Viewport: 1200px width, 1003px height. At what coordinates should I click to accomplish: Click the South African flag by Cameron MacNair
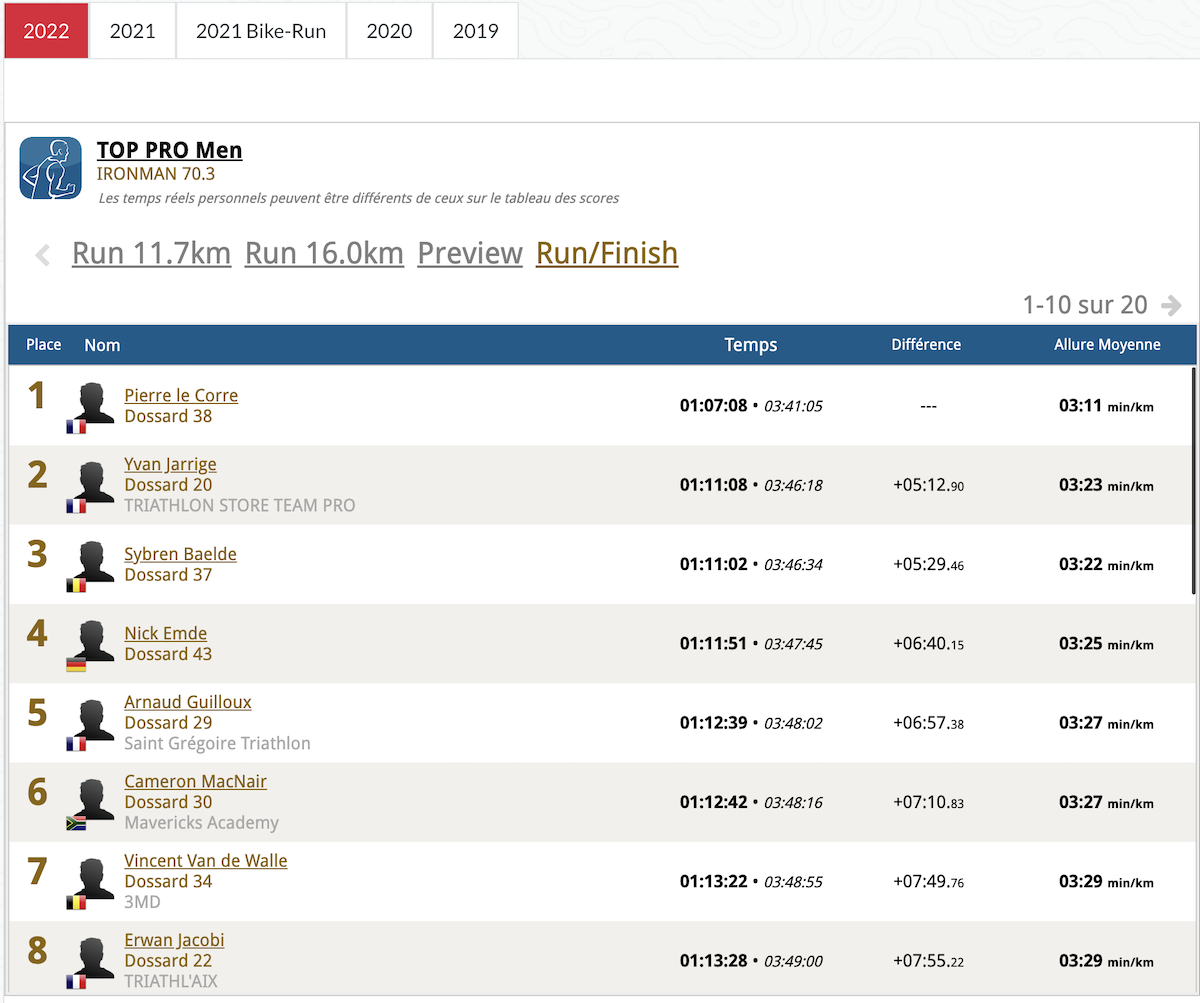point(76,823)
